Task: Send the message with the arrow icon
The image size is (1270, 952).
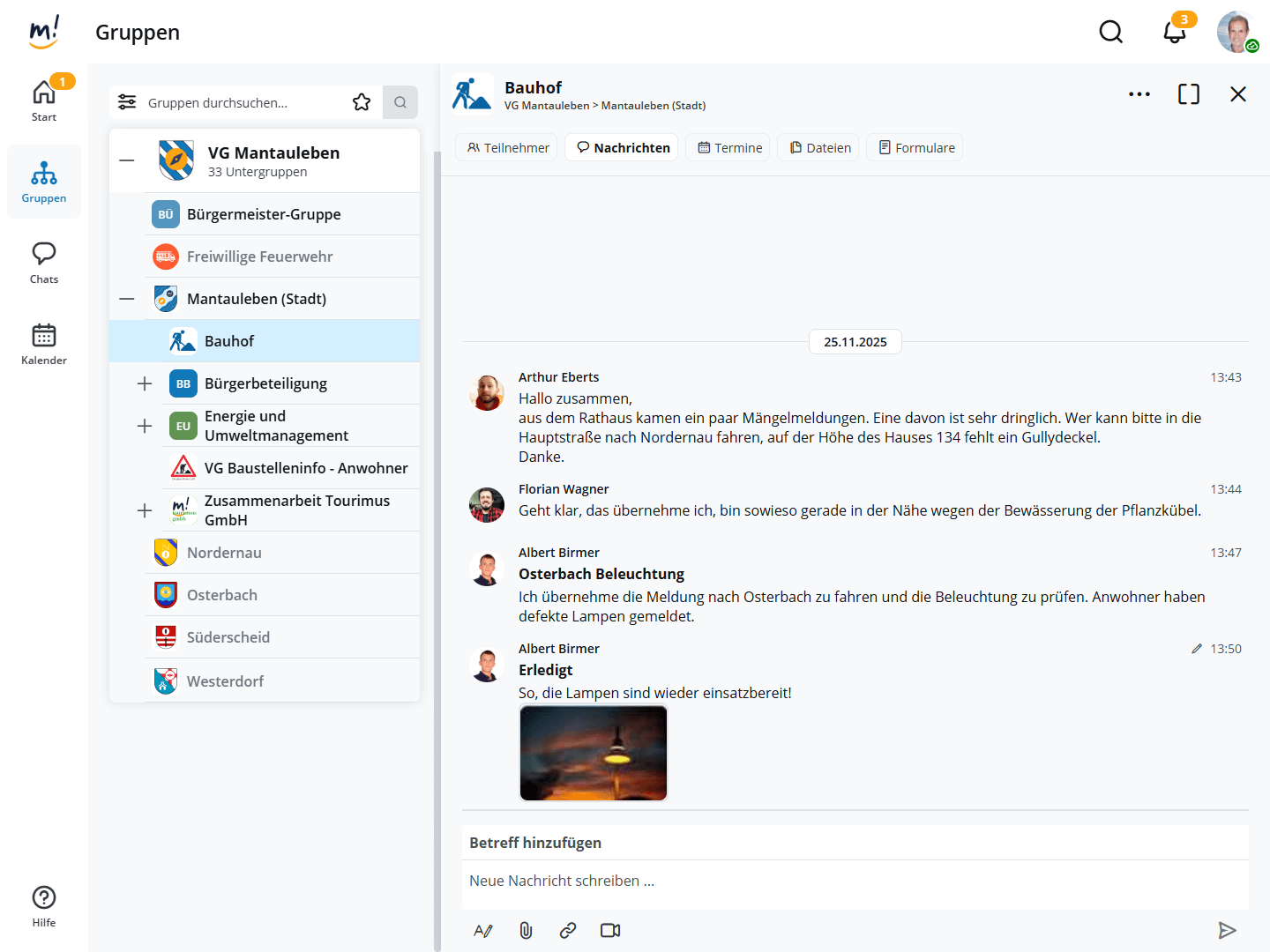Action: pyautogui.click(x=1227, y=930)
